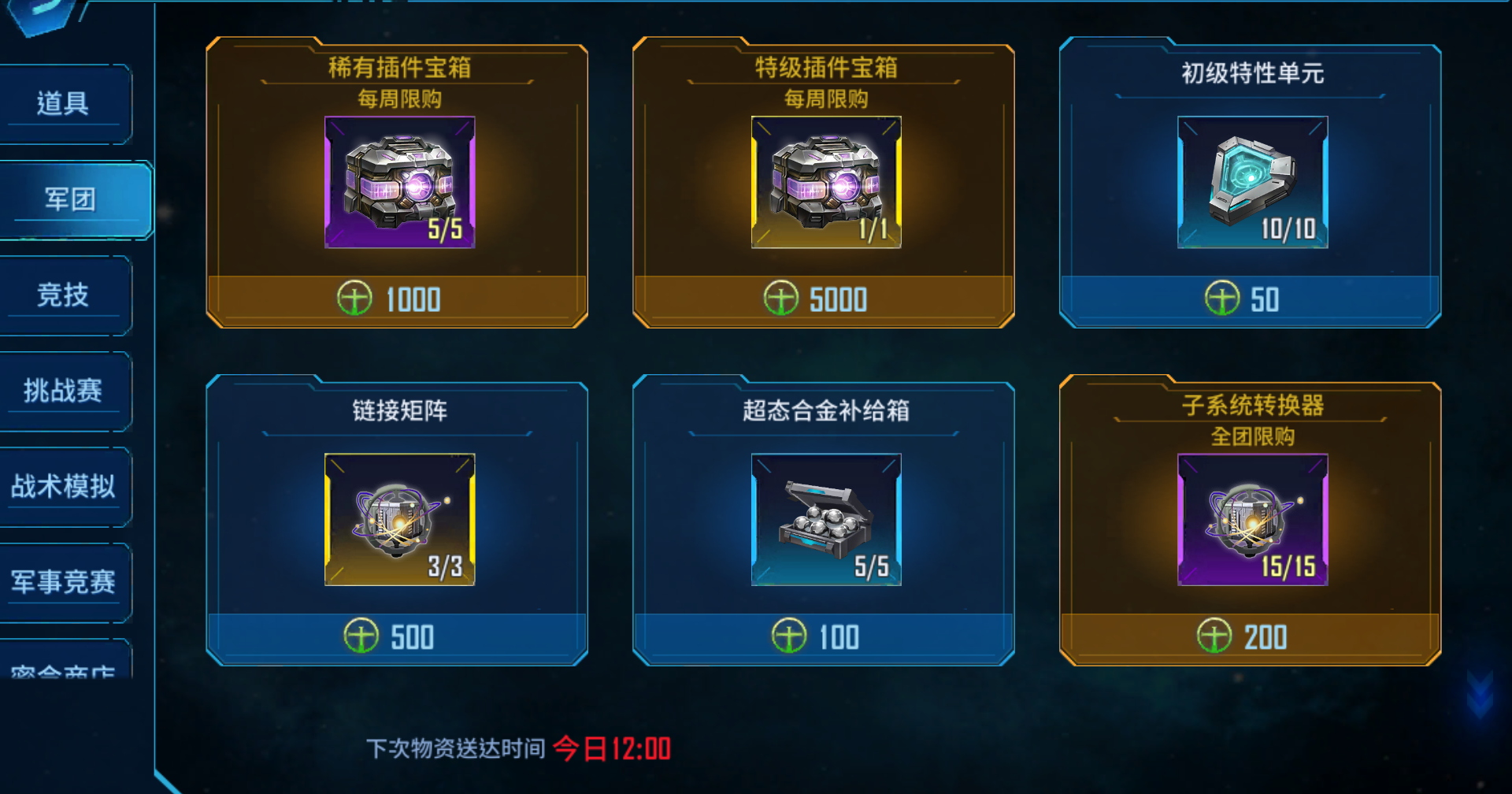Click the next delivery time 今日12:00
This screenshot has width=1512, height=794.
pyautogui.click(x=612, y=748)
